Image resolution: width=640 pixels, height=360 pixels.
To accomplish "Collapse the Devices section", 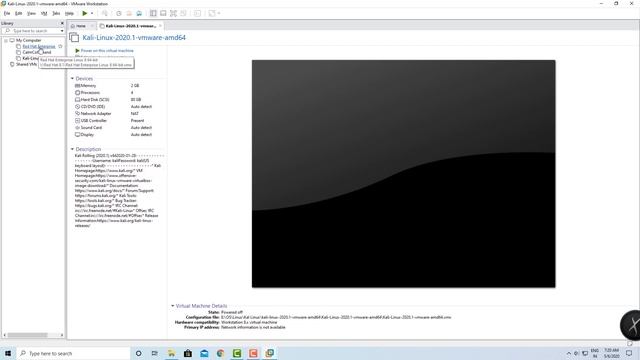I will point(72,78).
